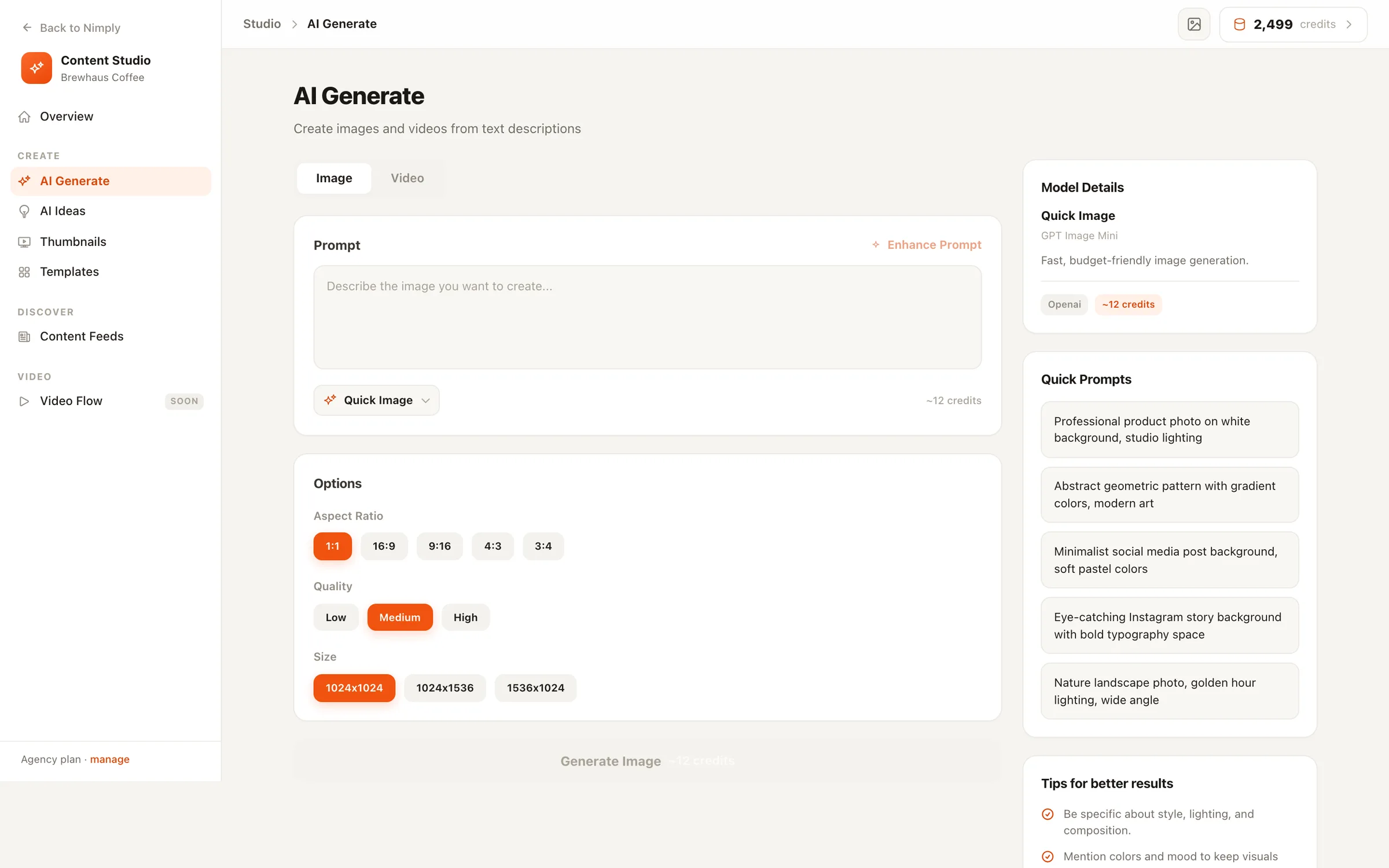This screenshot has width=1389, height=868.
Task: Switch to the Video tab
Action: 407,178
